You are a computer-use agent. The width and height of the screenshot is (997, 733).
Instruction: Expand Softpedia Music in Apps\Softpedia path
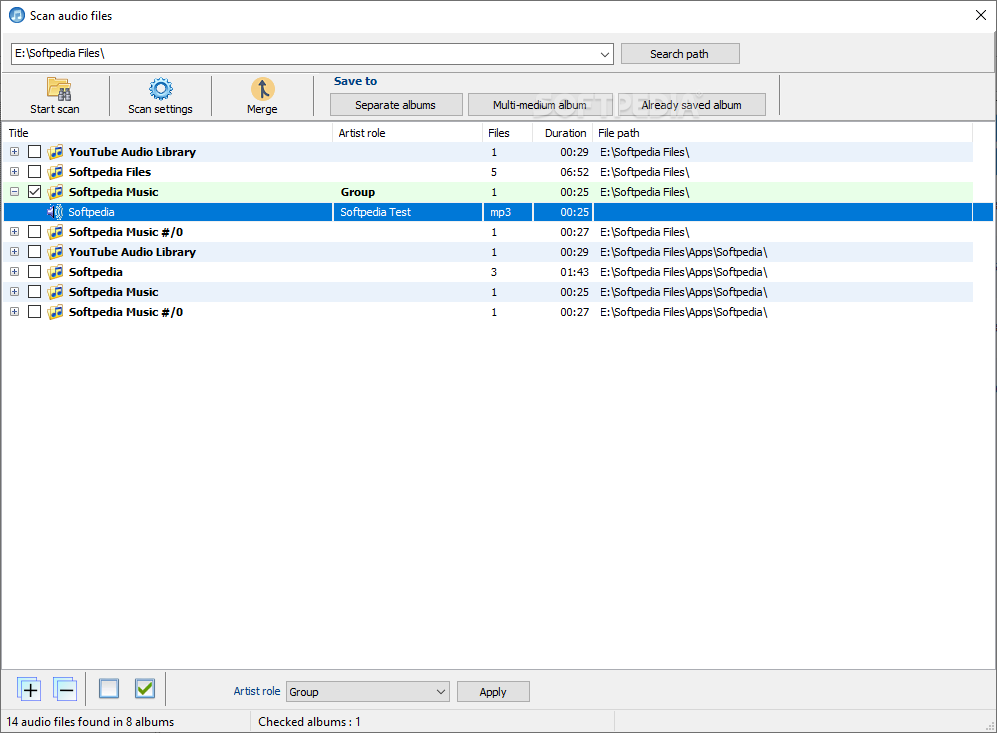[x=15, y=292]
